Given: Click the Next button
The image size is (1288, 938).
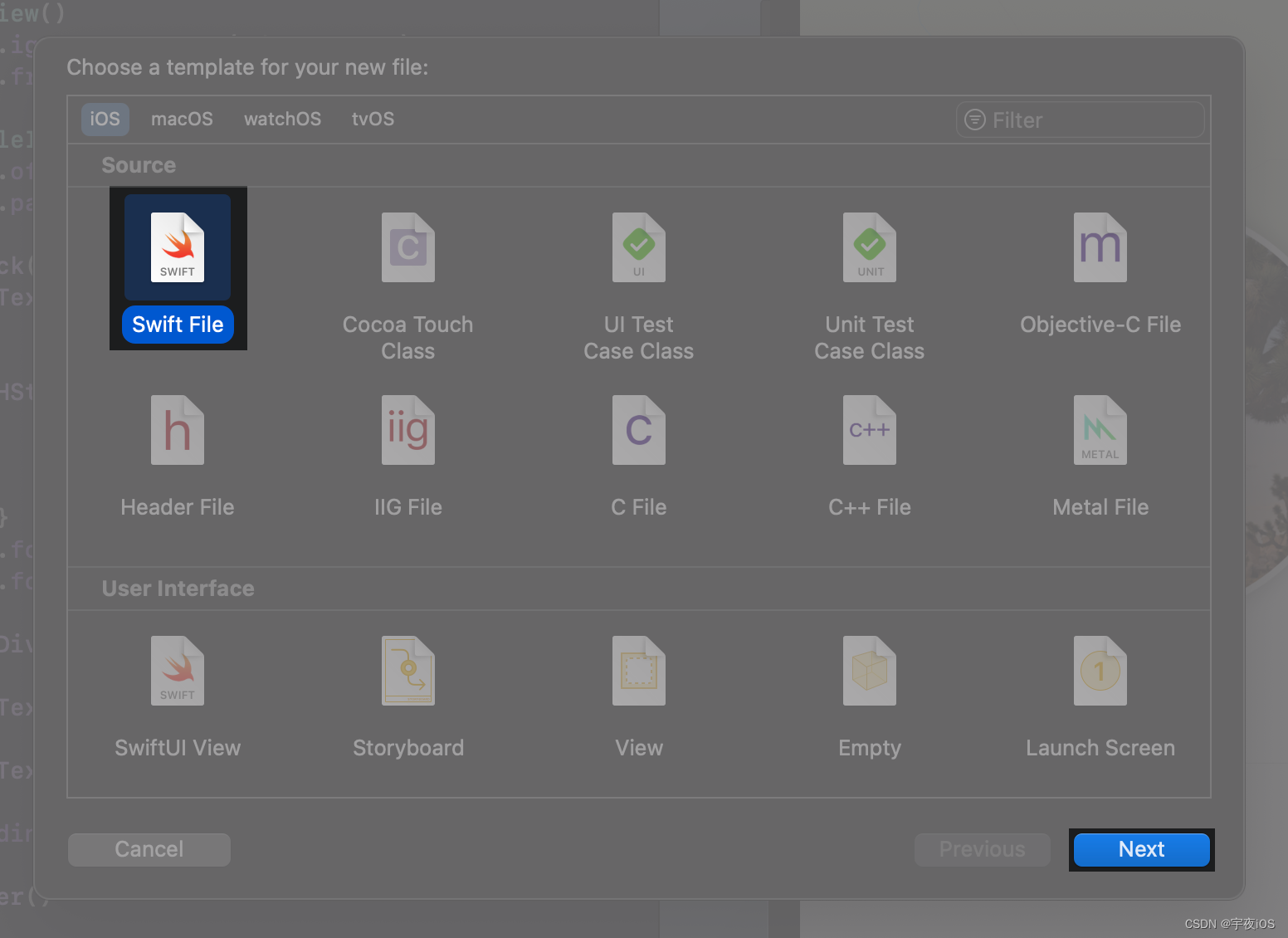Looking at the screenshot, I should 1142,849.
